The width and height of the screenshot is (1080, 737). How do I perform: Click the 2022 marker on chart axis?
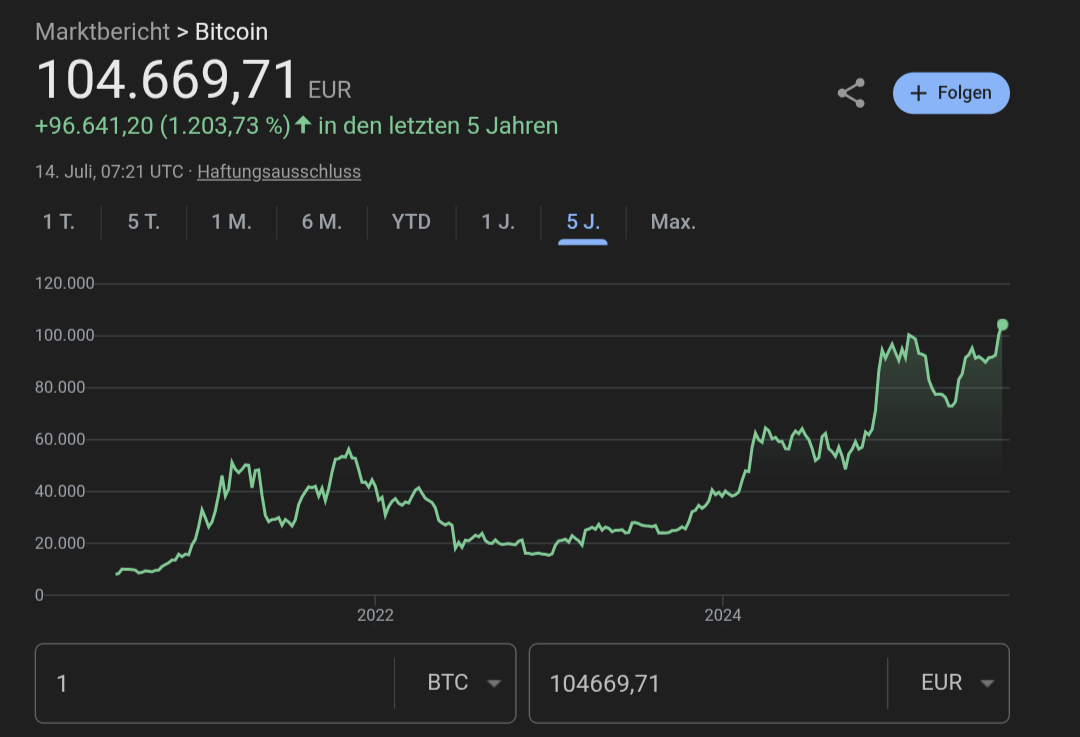375,615
